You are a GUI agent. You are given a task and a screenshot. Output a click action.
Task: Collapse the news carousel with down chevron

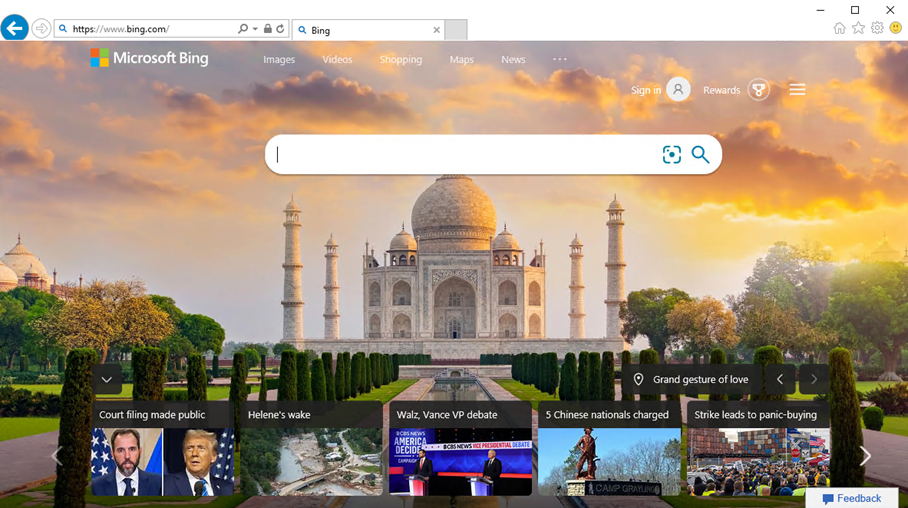[107, 380]
